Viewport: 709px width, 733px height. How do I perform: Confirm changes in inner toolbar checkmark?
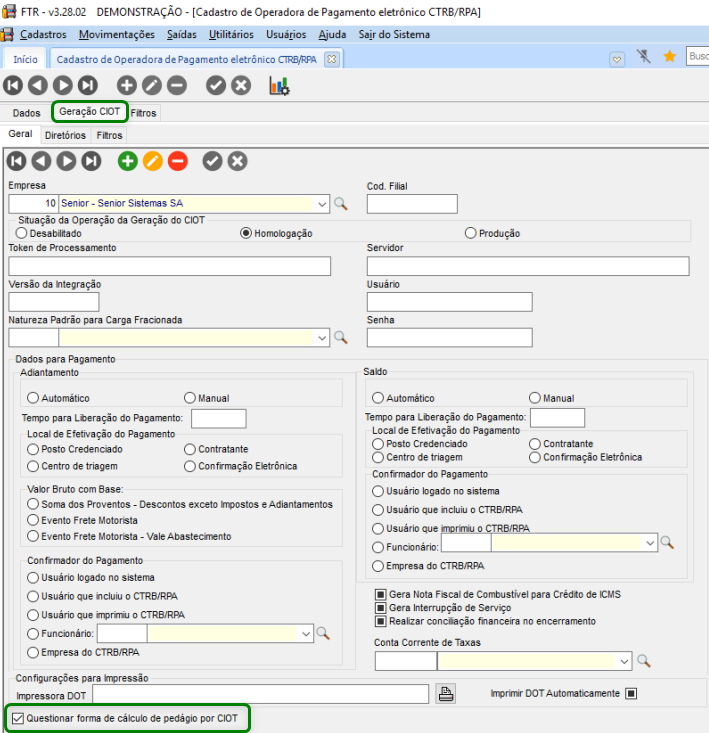[x=213, y=161]
